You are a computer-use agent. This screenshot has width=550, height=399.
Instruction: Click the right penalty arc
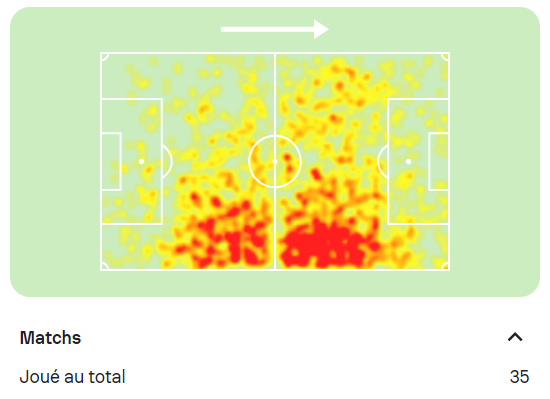pyautogui.click(x=383, y=162)
